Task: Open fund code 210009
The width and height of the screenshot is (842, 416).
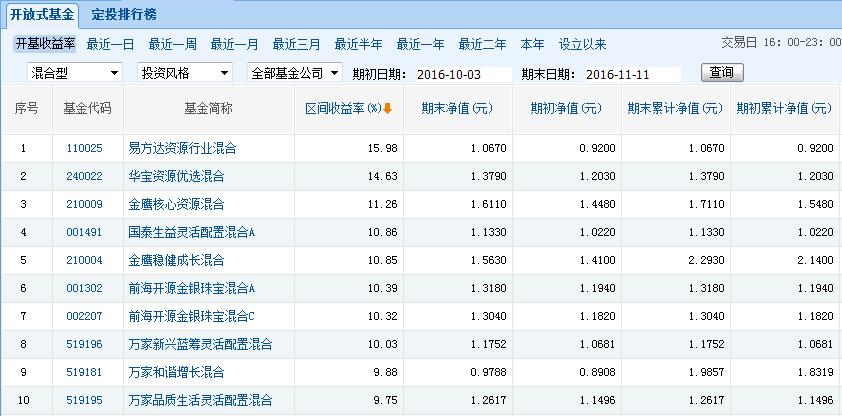Action: point(84,205)
